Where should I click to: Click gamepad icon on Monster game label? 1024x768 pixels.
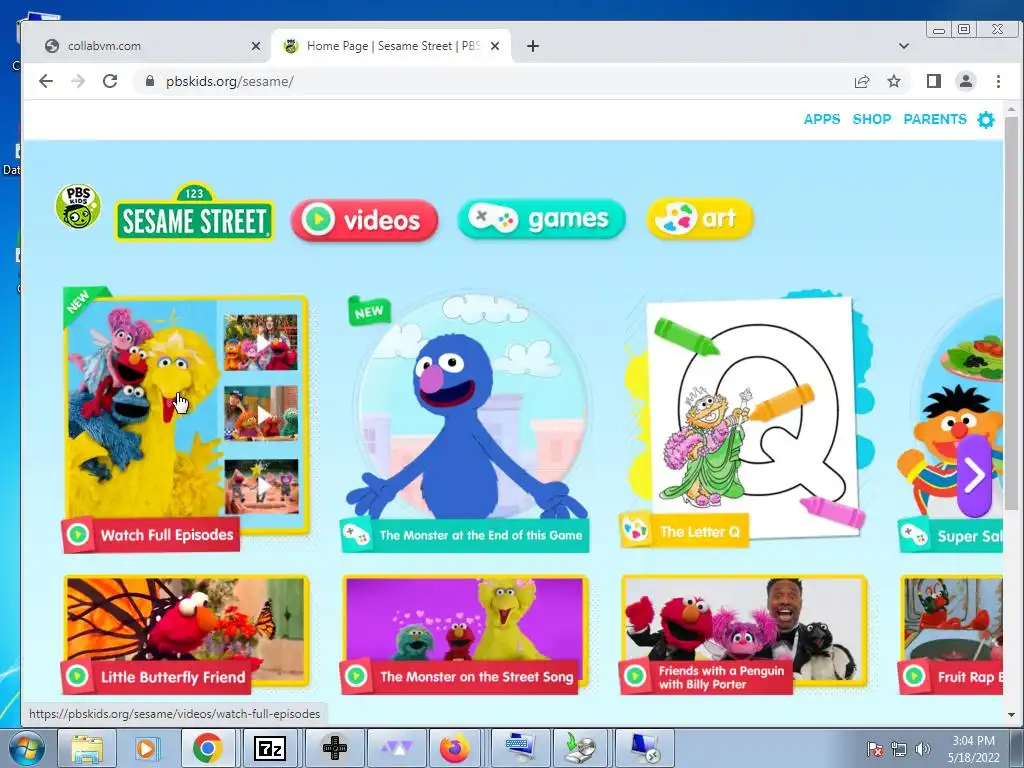[x=357, y=535]
